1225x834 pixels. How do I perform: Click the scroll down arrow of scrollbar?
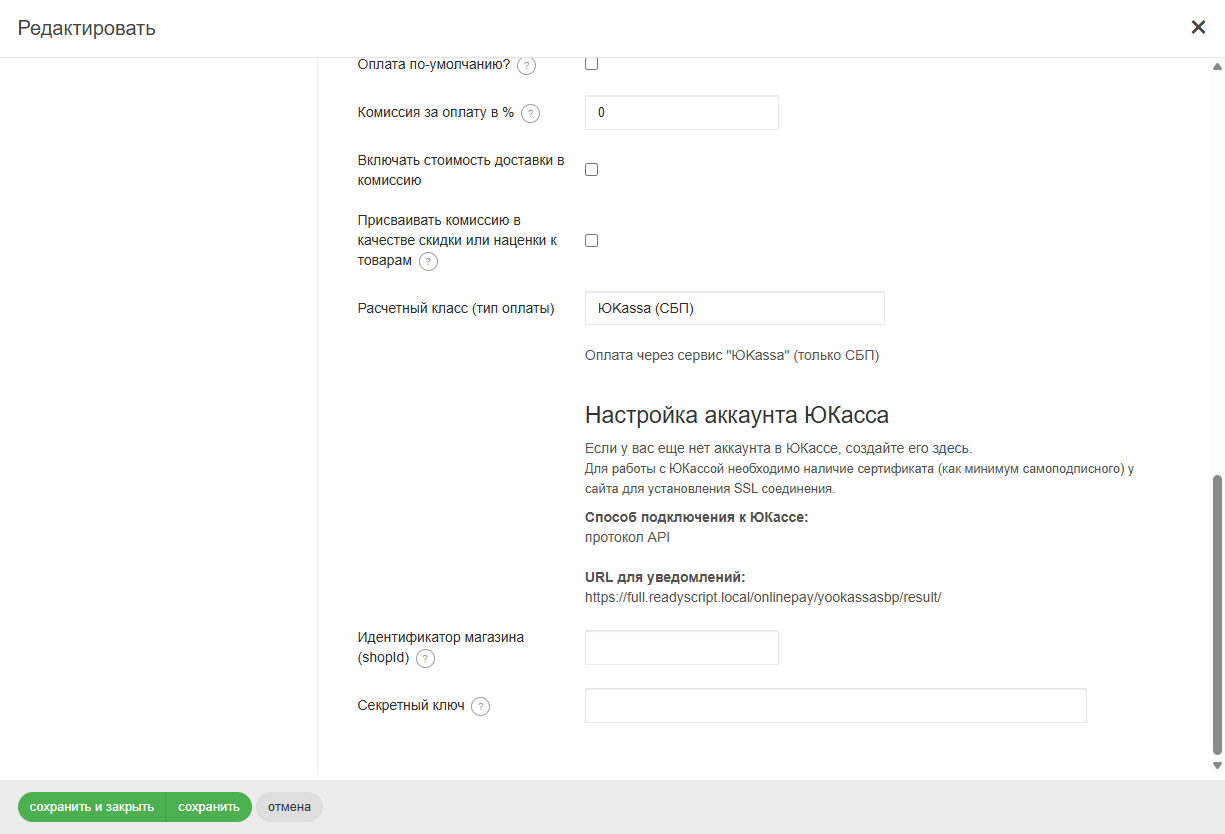click(x=1217, y=765)
